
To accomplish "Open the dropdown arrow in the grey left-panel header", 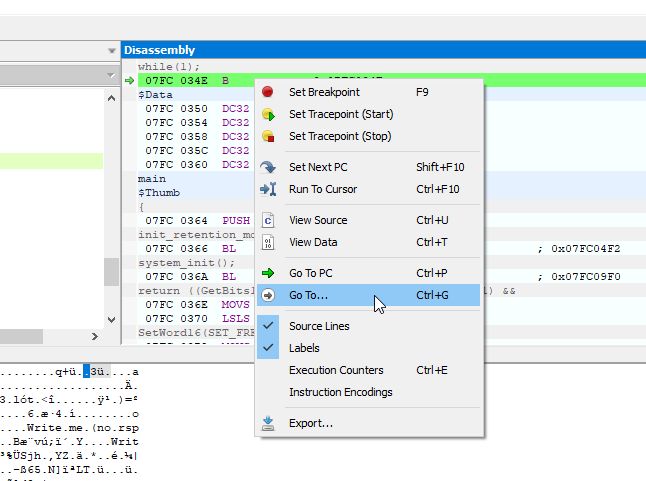I will coord(110,75).
